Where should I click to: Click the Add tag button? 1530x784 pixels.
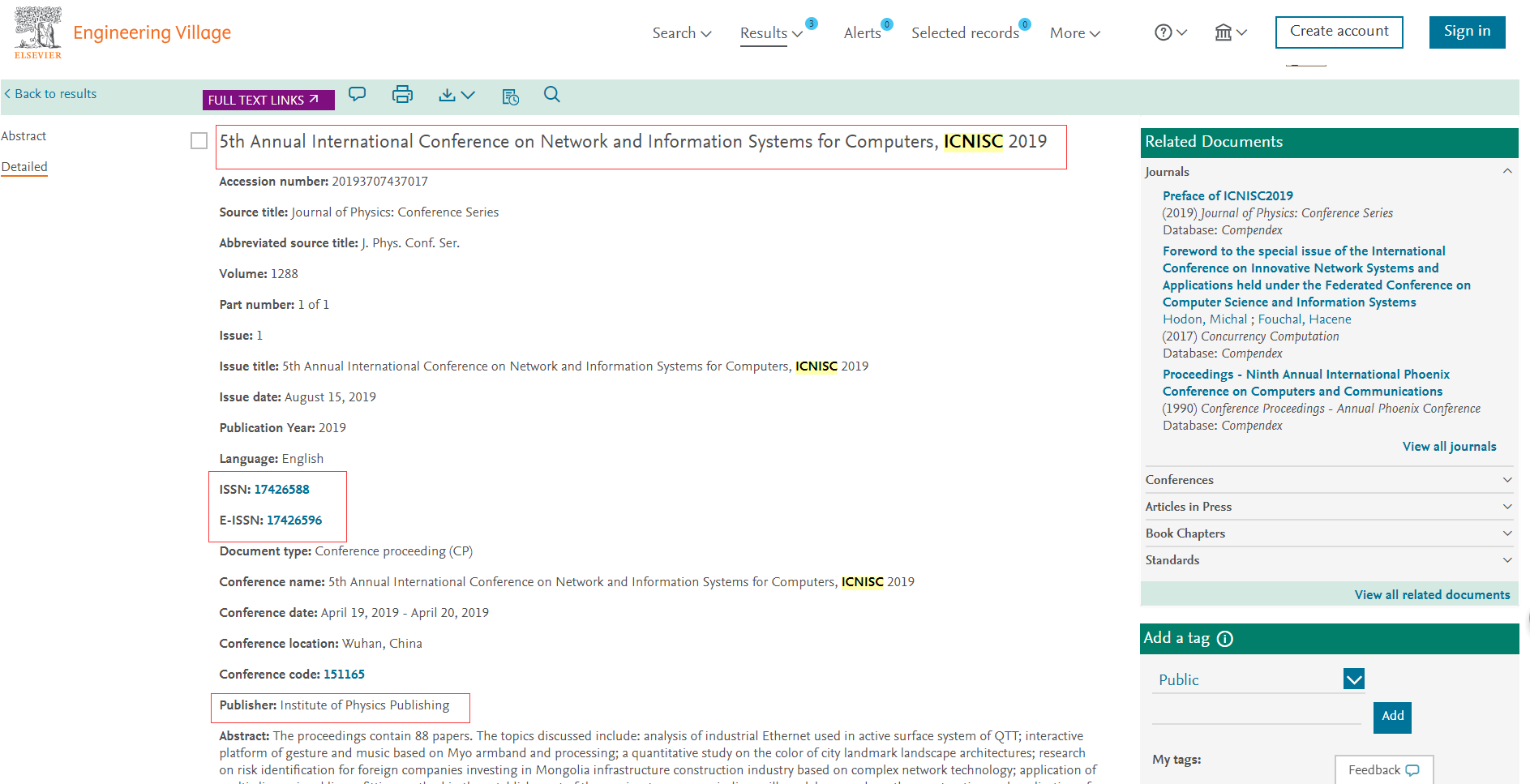click(x=1392, y=717)
